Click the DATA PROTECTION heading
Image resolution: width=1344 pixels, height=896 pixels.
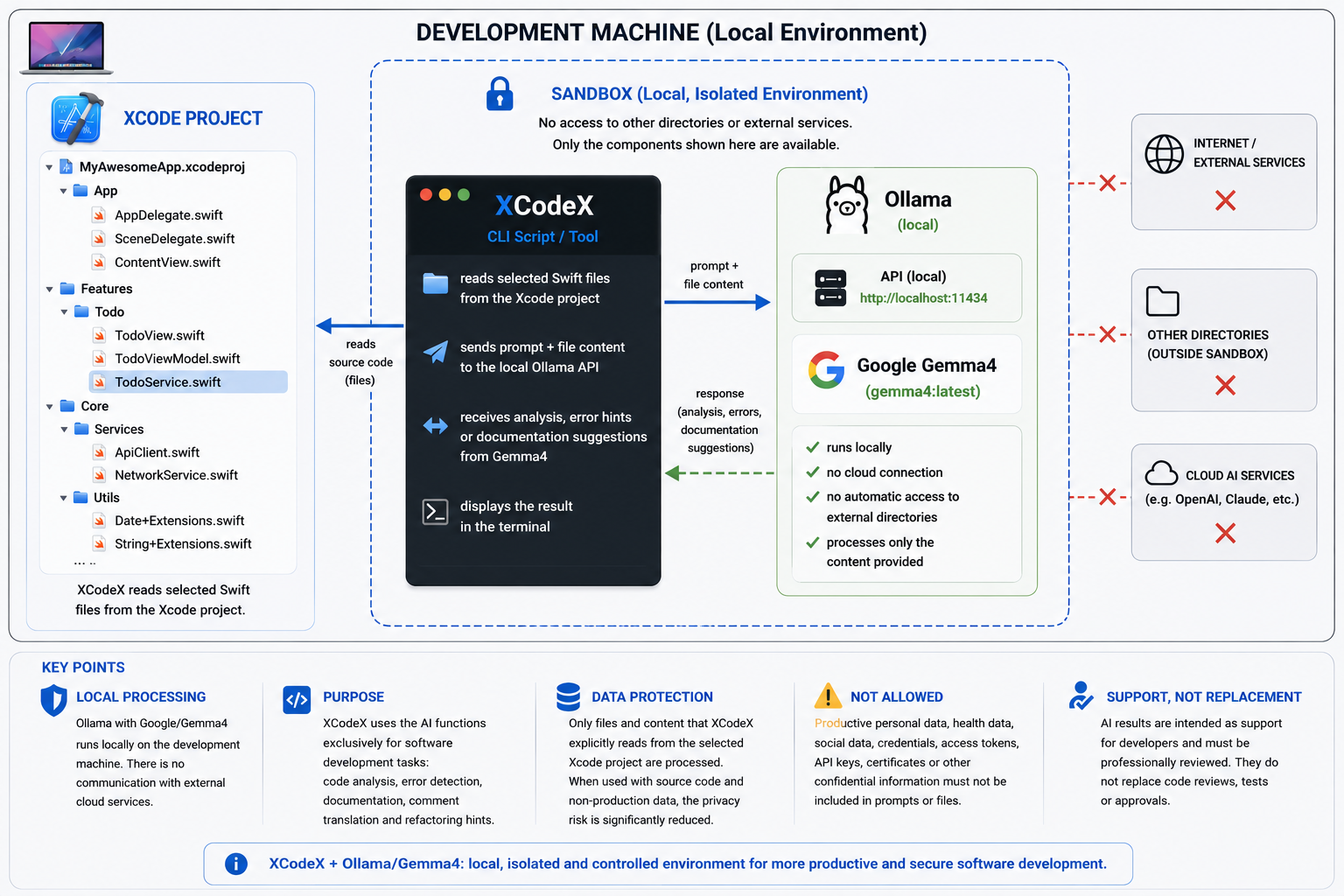(652, 697)
